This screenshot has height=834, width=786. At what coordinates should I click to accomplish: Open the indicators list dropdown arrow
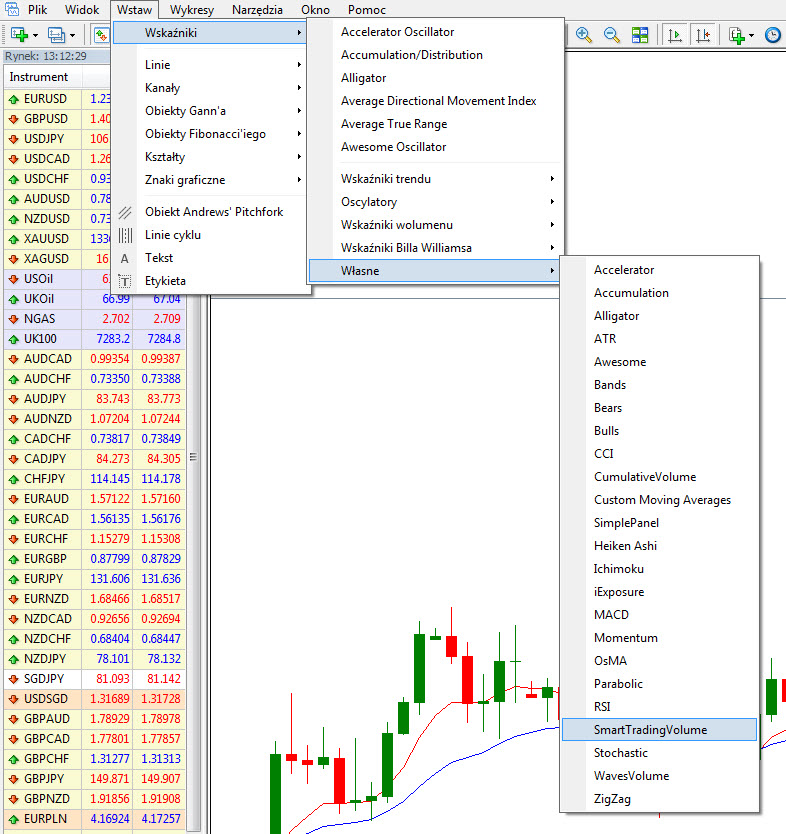coord(751,36)
